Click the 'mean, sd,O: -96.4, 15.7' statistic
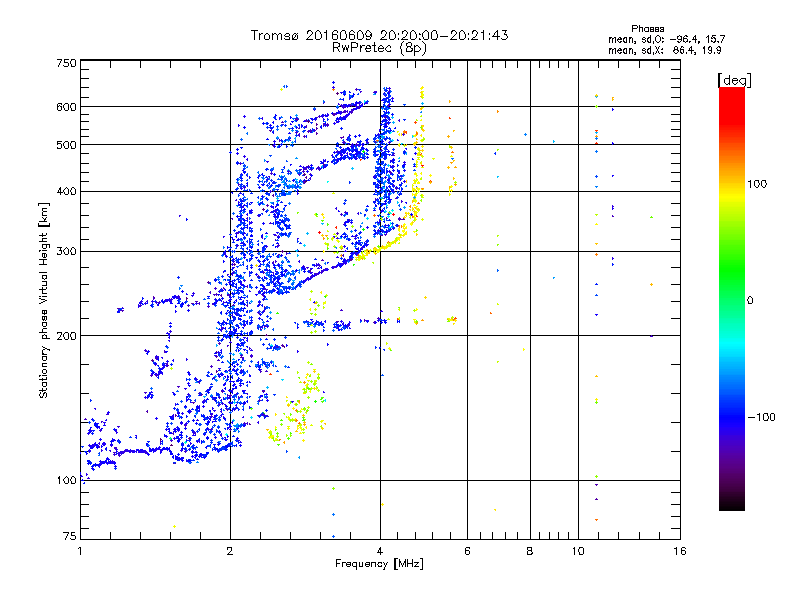800x600 pixels. click(666, 39)
